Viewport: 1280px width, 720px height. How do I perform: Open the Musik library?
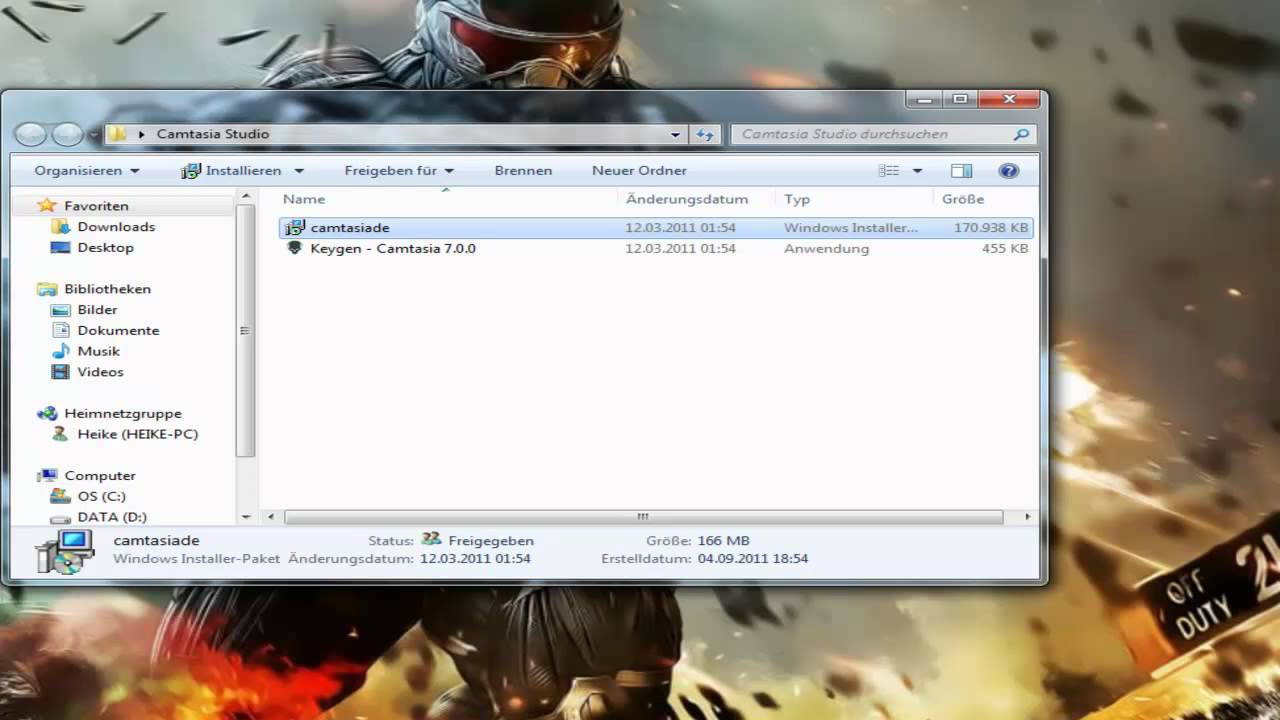pos(98,351)
